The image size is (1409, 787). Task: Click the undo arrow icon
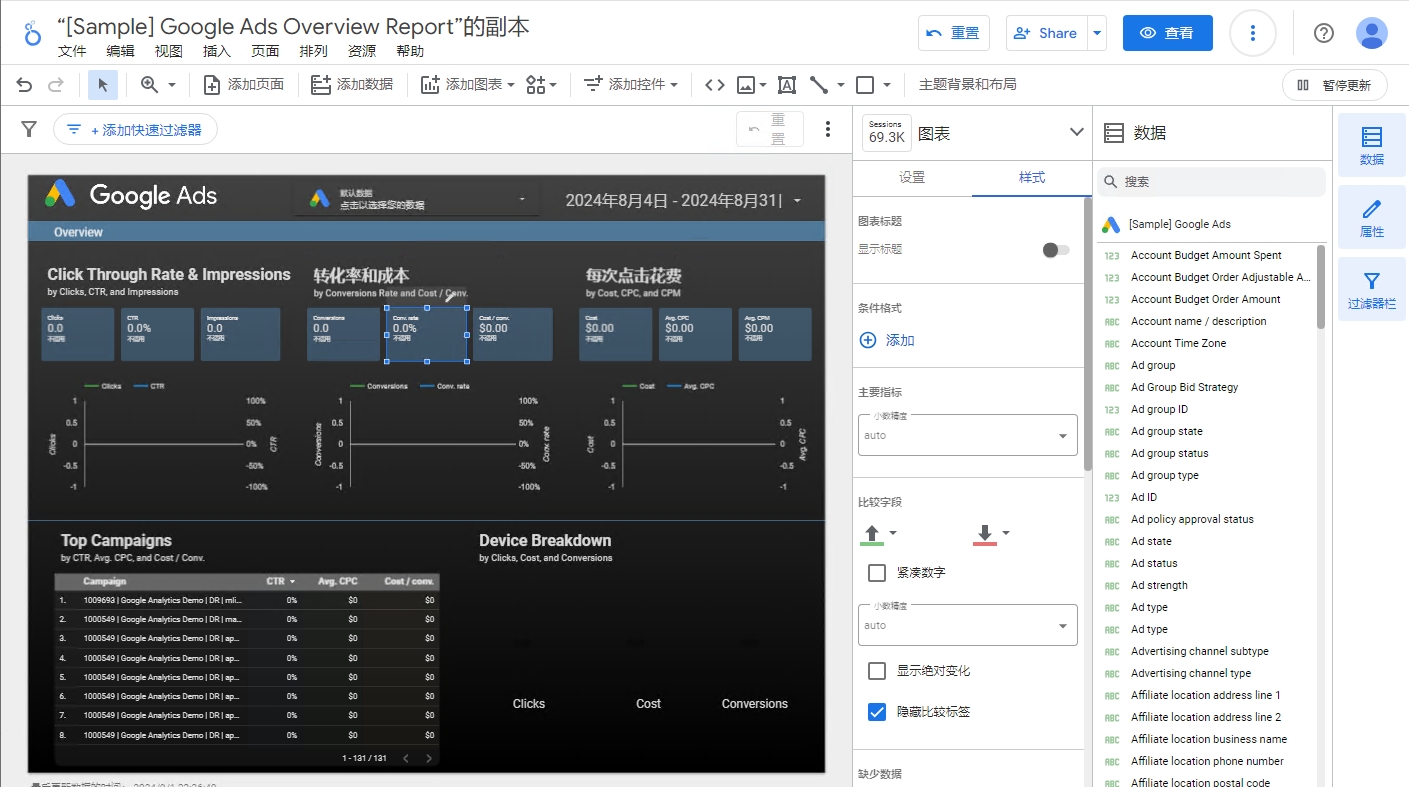[25, 85]
